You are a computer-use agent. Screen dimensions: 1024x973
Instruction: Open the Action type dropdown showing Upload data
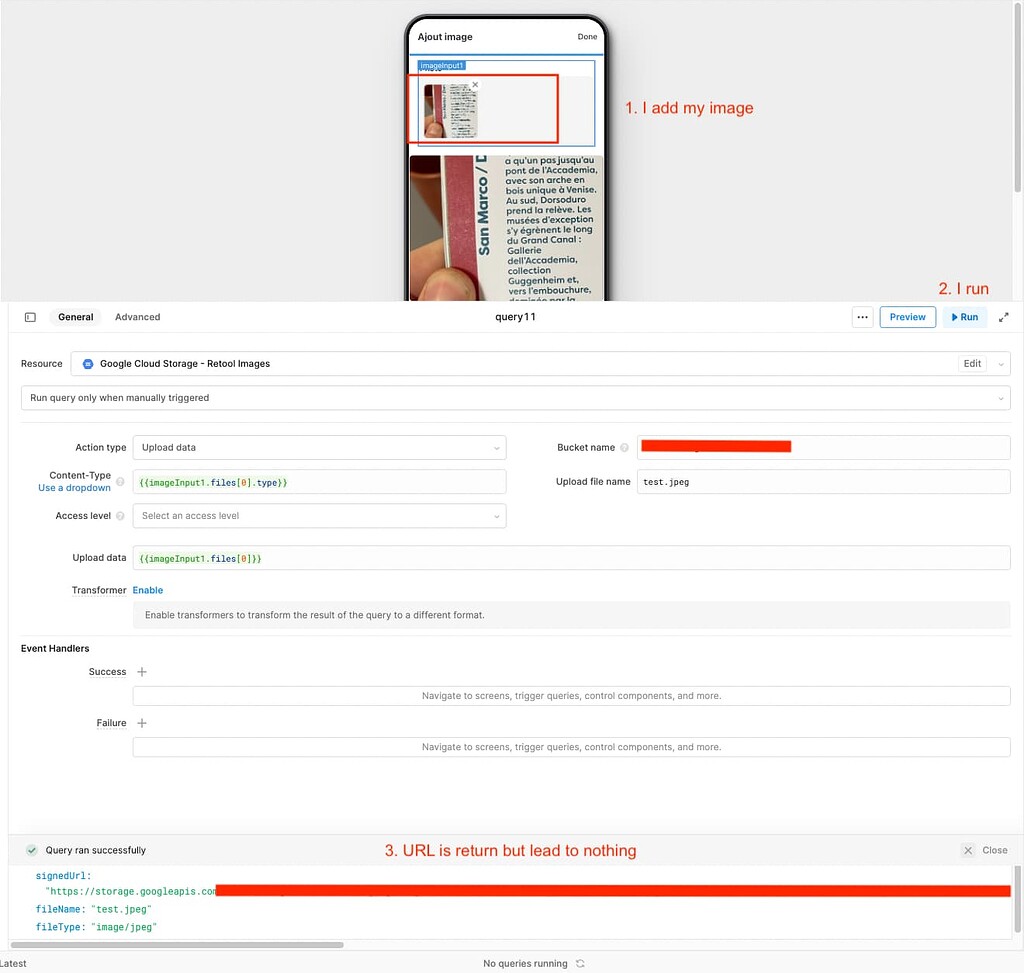click(x=318, y=448)
